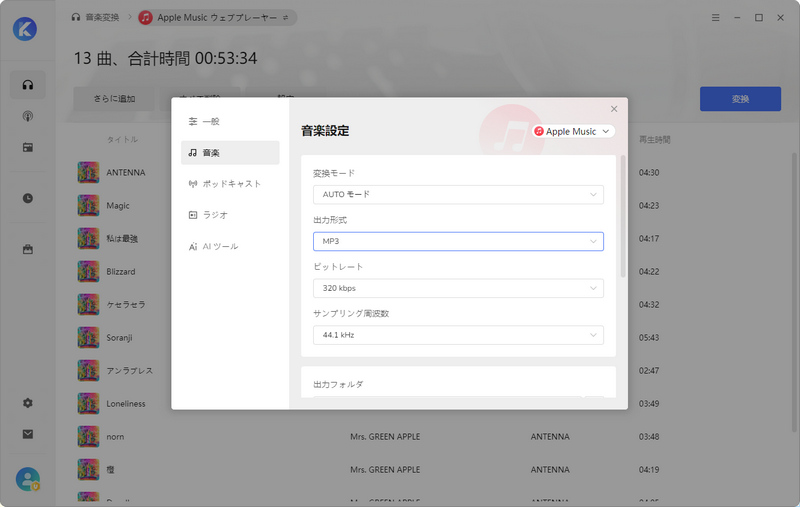Click the Soranji track album thumbnail
This screenshot has height=507, width=800.
pyautogui.click(x=88, y=338)
